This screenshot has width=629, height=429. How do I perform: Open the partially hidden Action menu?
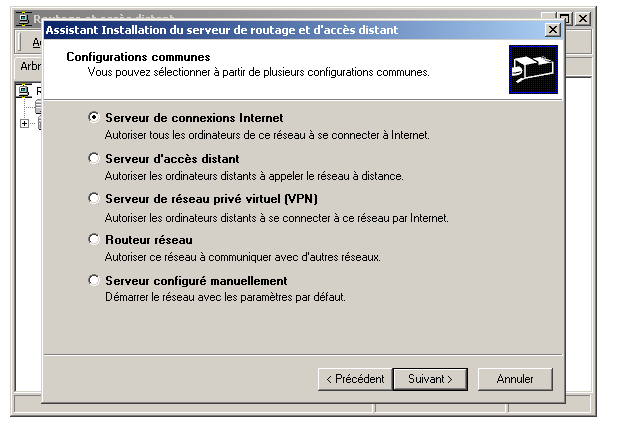(37, 43)
